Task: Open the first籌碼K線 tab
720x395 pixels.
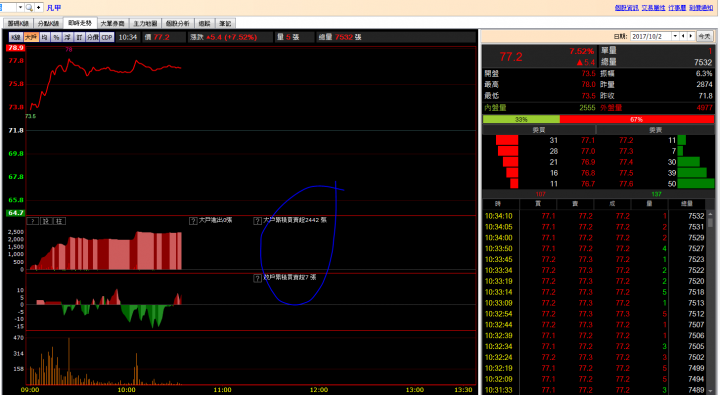Action: tap(18, 23)
